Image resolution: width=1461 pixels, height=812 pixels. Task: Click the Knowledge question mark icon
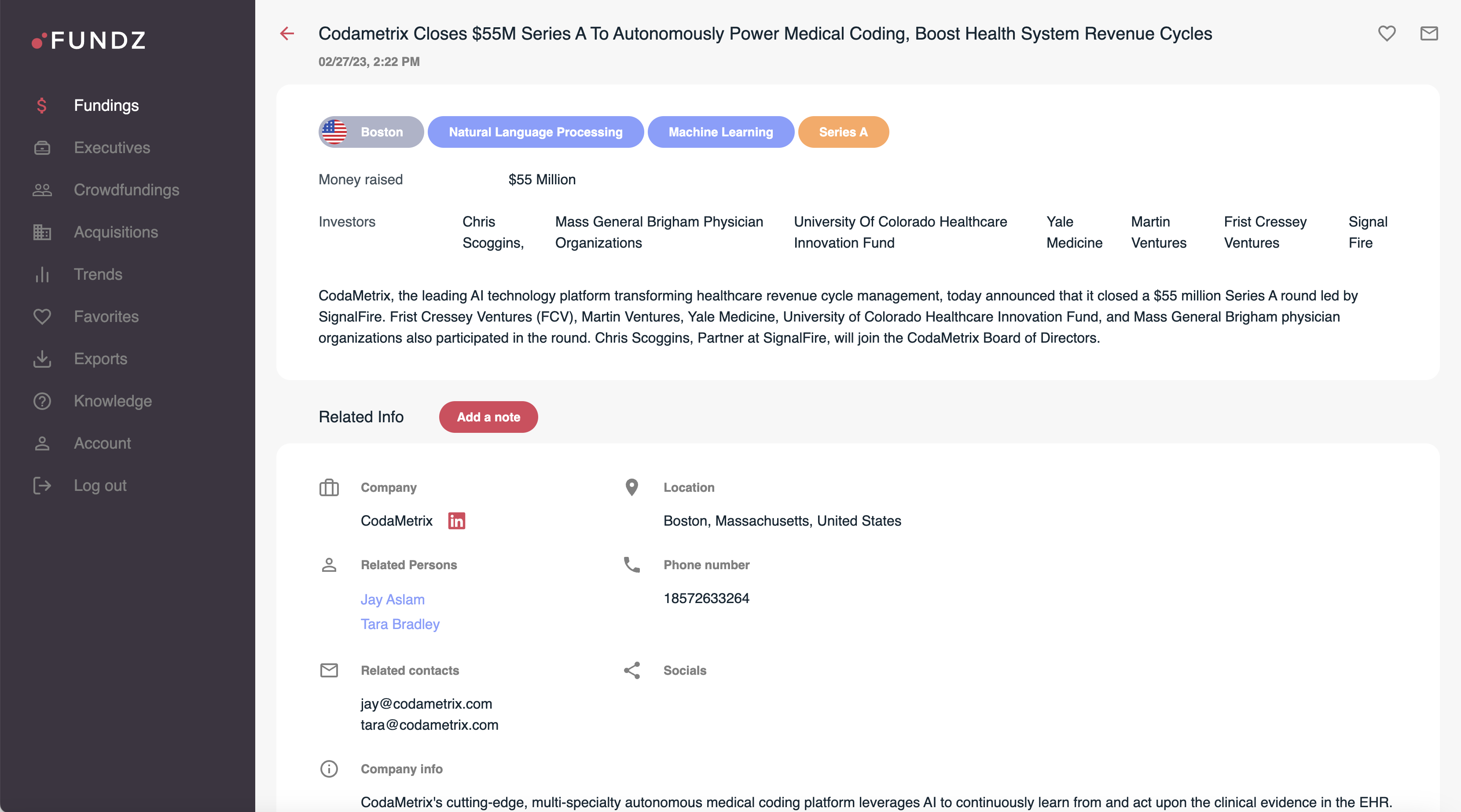point(42,401)
